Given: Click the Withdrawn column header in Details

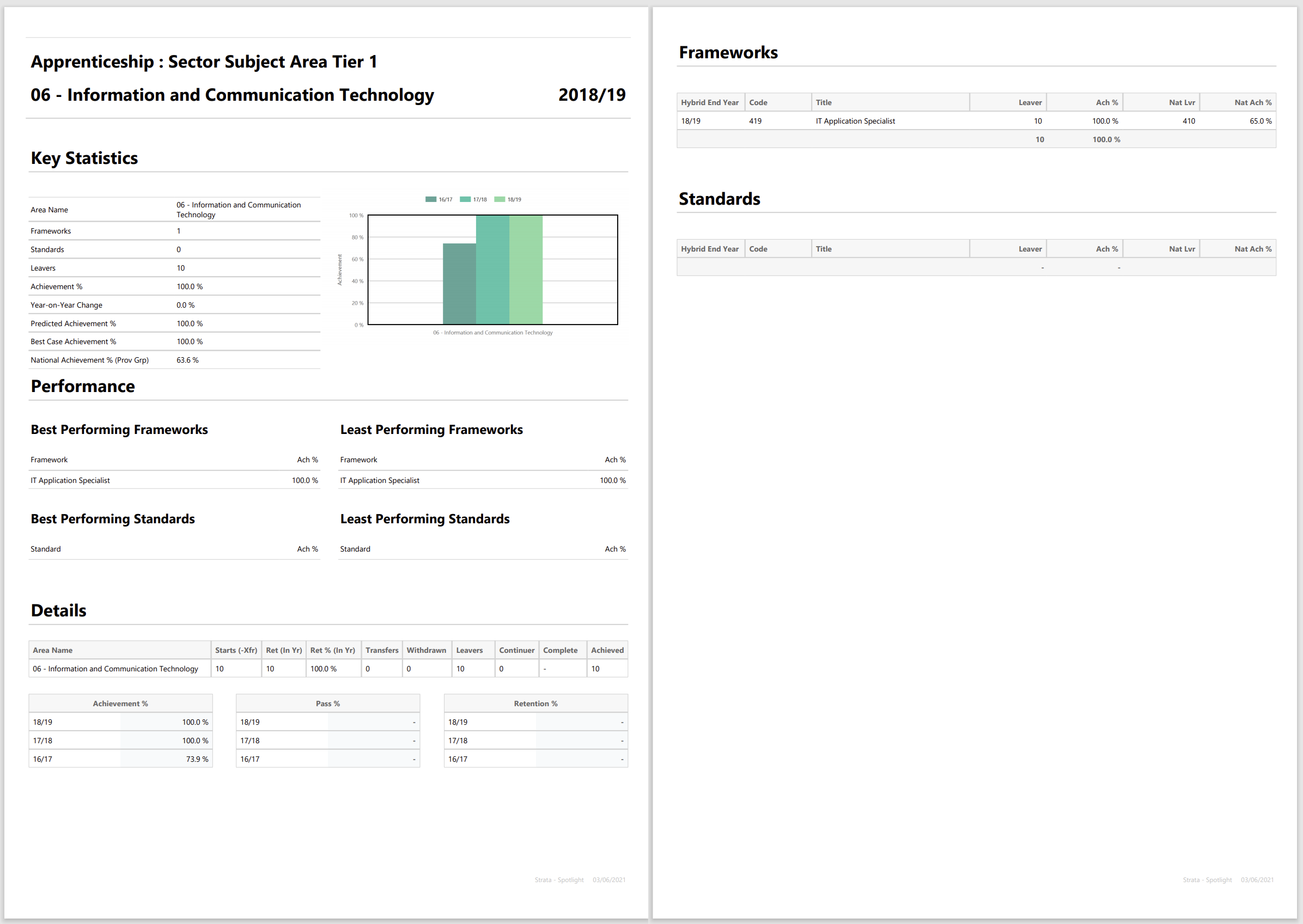Looking at the screenshot, I should (x=426, y=650).
